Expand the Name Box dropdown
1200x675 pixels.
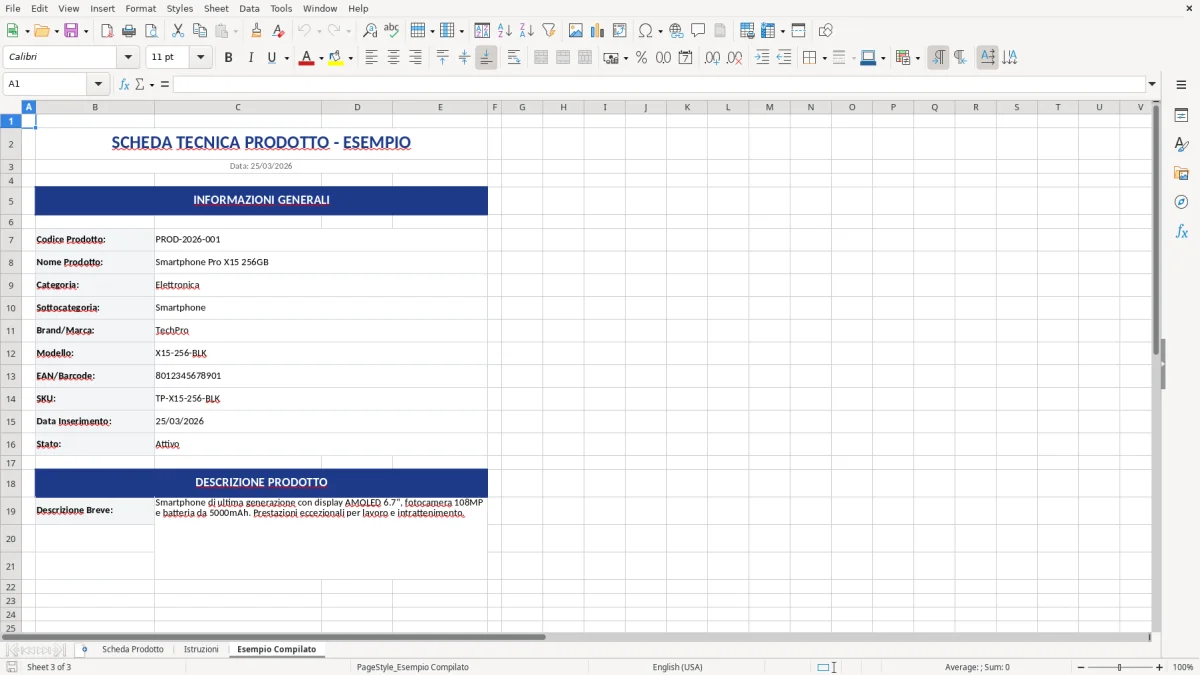(98, 84)
